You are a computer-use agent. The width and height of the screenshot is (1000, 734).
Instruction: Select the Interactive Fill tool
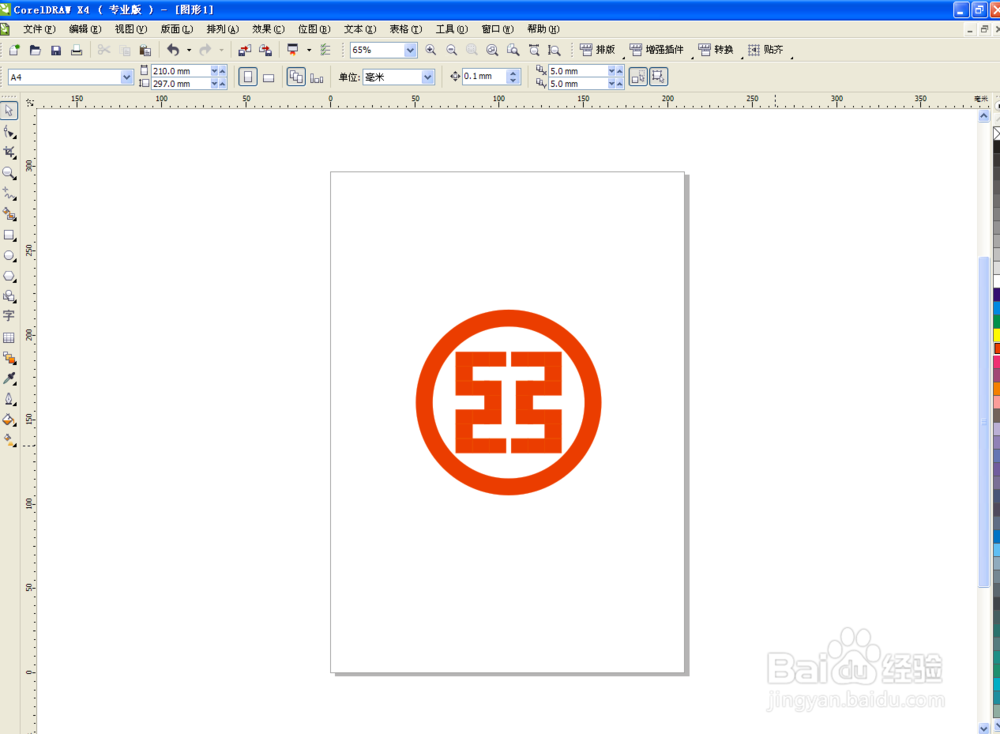click(9, 440)
